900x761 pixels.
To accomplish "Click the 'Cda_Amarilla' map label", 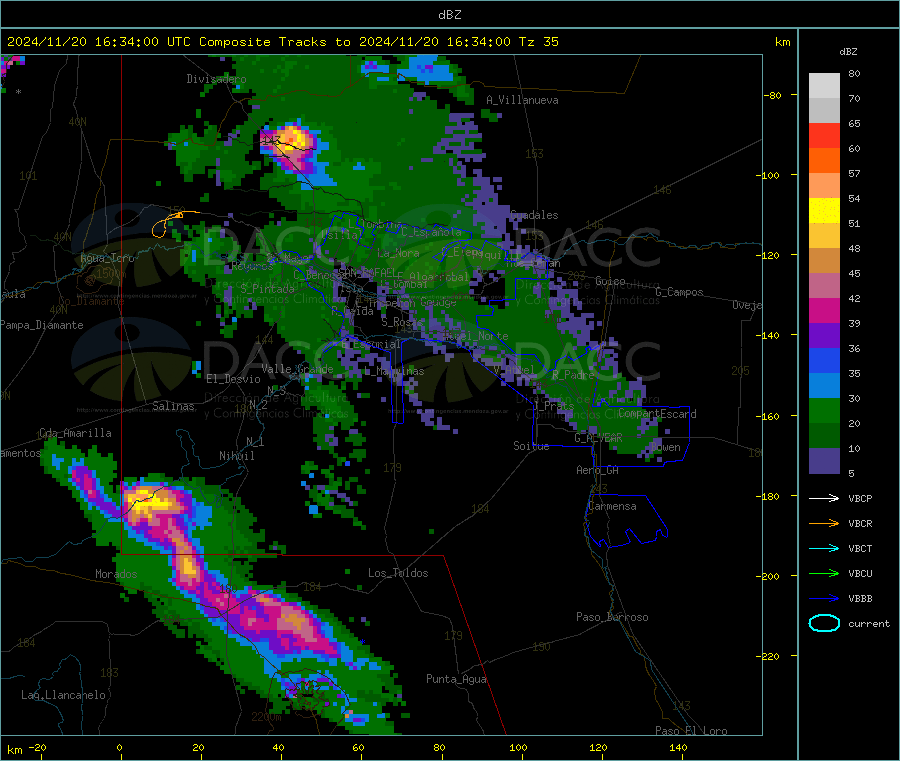I will click(75, 433).
